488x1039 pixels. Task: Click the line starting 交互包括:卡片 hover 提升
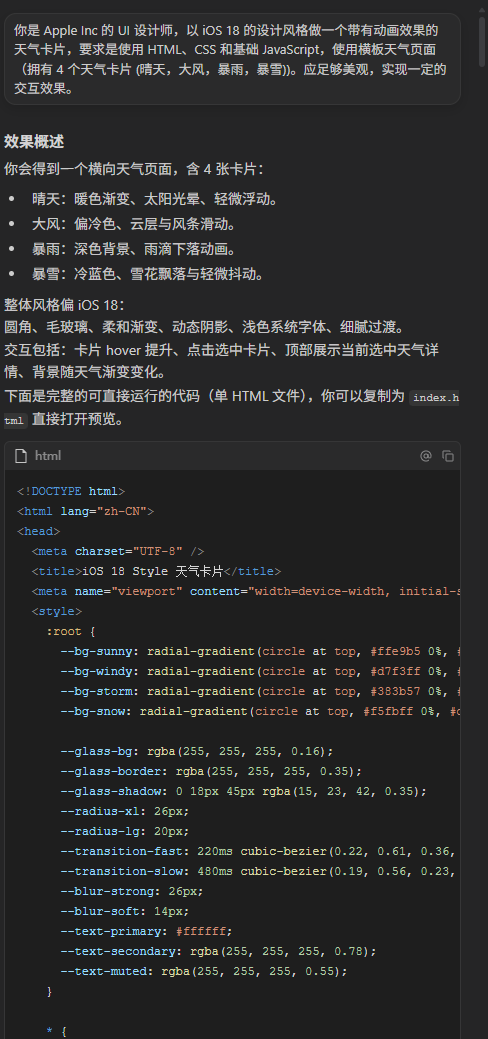221,360
